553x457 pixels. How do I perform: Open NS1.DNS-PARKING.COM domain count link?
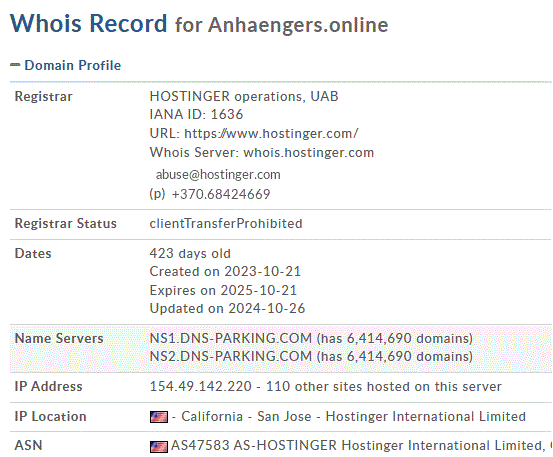[x=395, y=338]
